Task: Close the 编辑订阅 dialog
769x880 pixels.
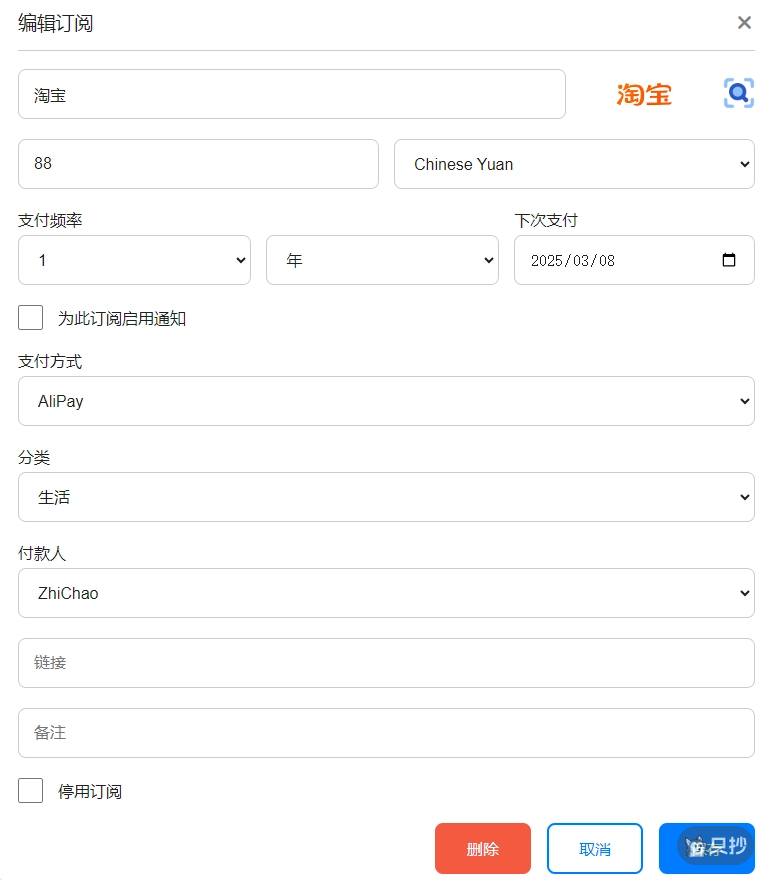Action: [744, 22]
